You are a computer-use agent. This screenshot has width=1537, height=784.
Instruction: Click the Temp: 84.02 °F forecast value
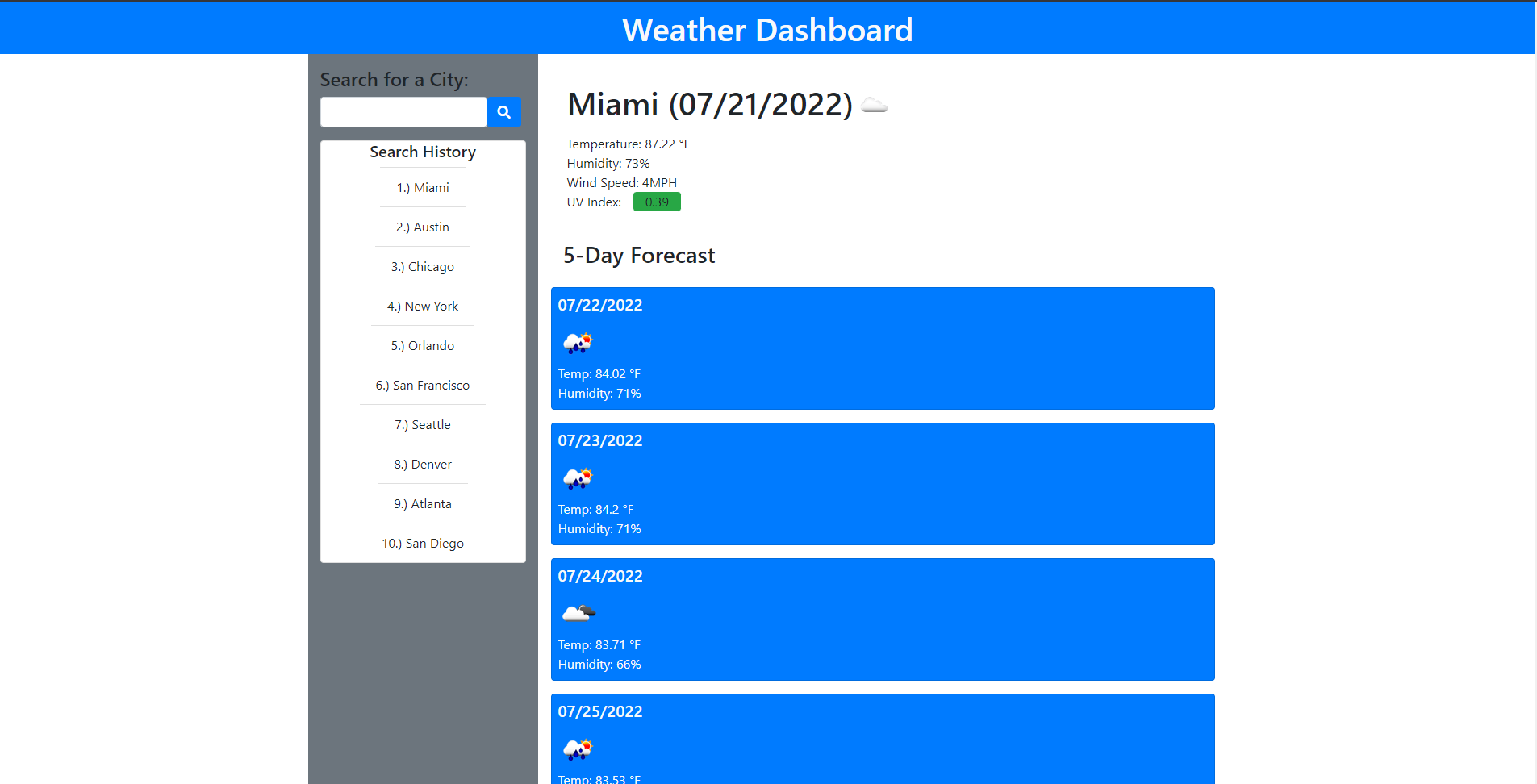point(599,373)
